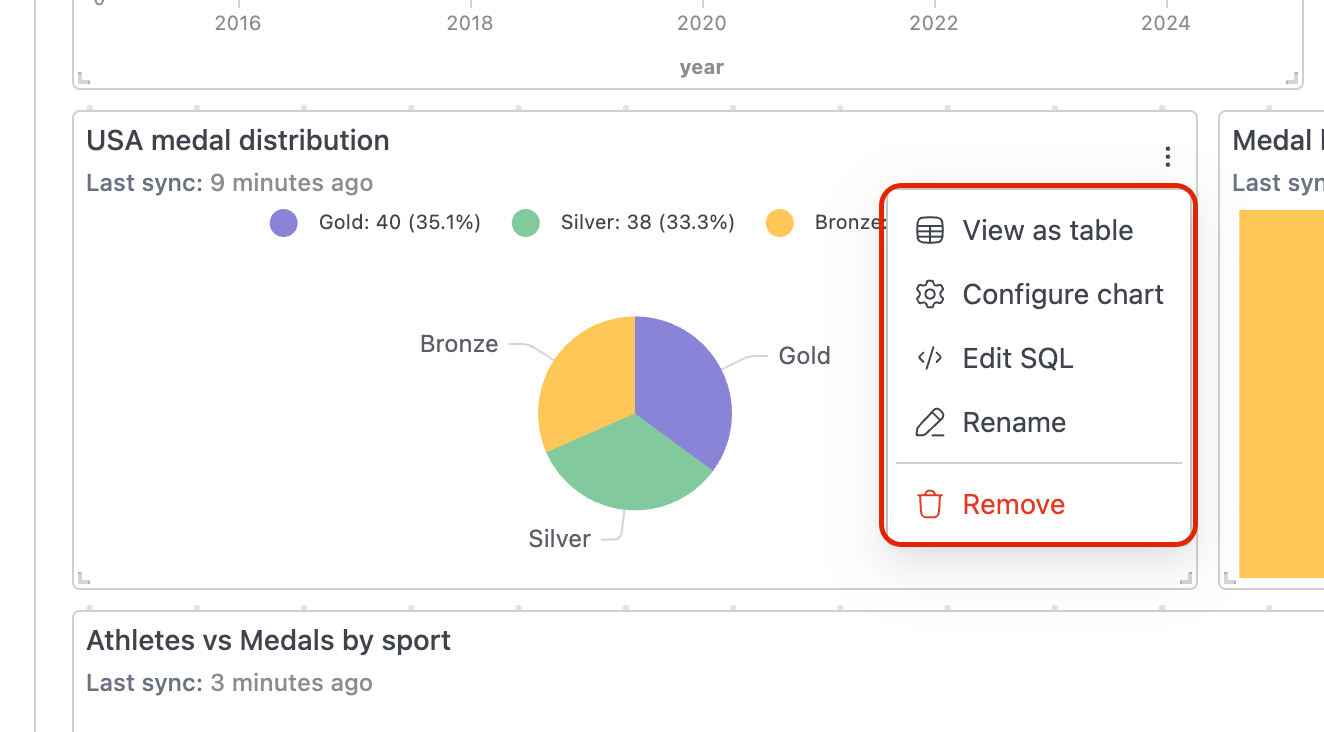This screenshot has width=1324, height=732.
Task: Select View as table from the menu
Action: (1047, 230)
